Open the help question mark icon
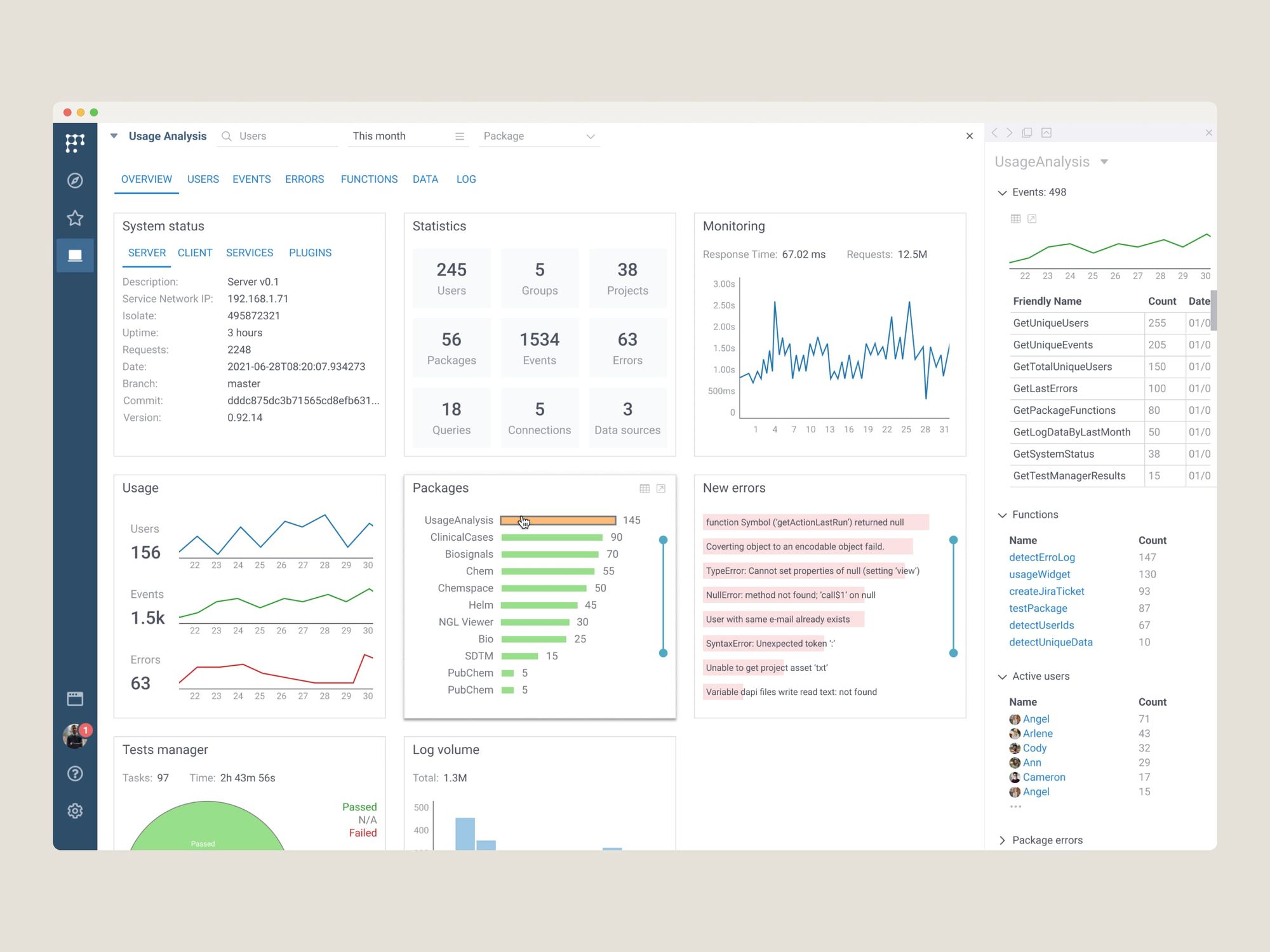 (75, 774)
